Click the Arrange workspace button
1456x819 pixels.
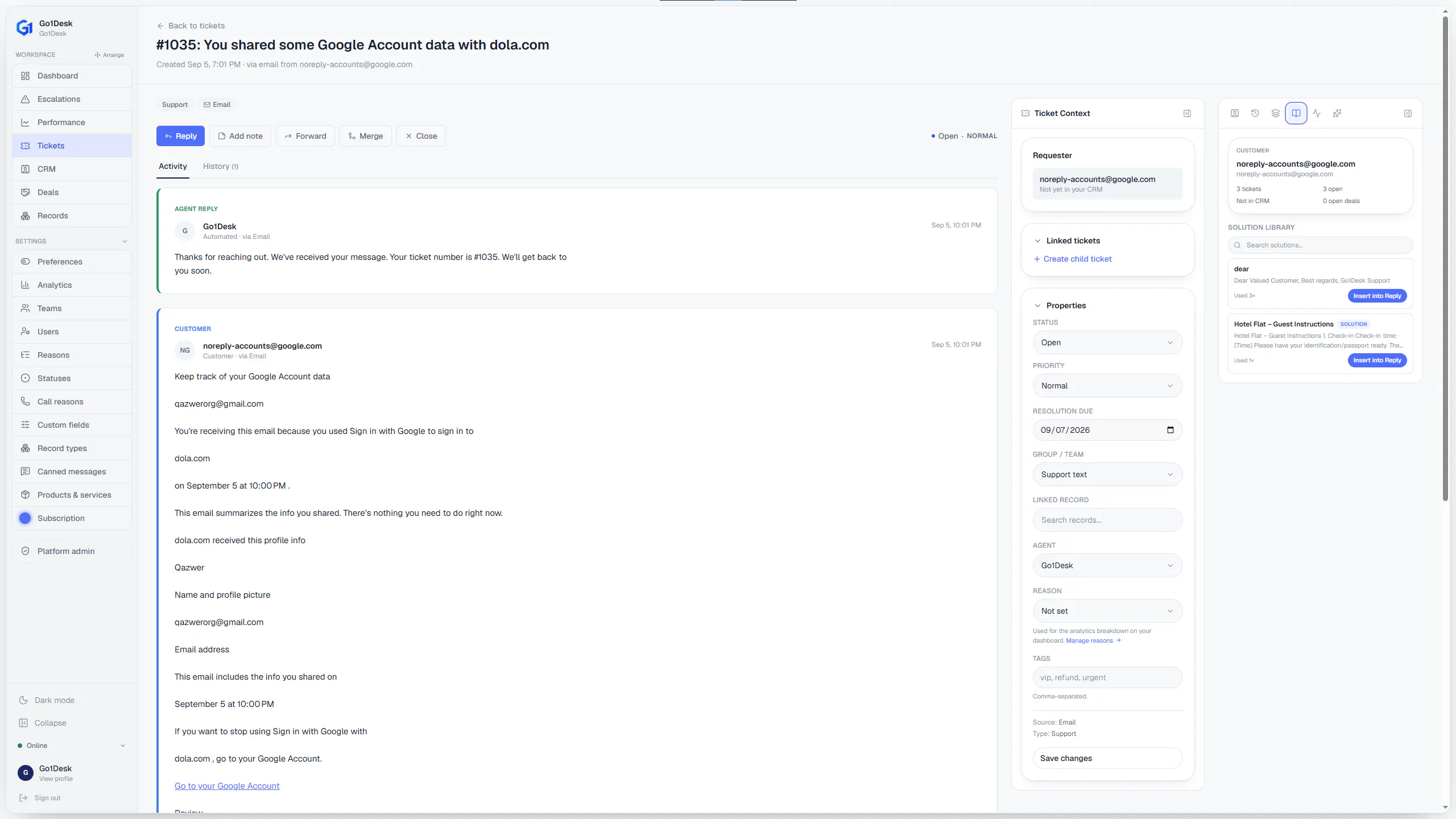(109, 55)
